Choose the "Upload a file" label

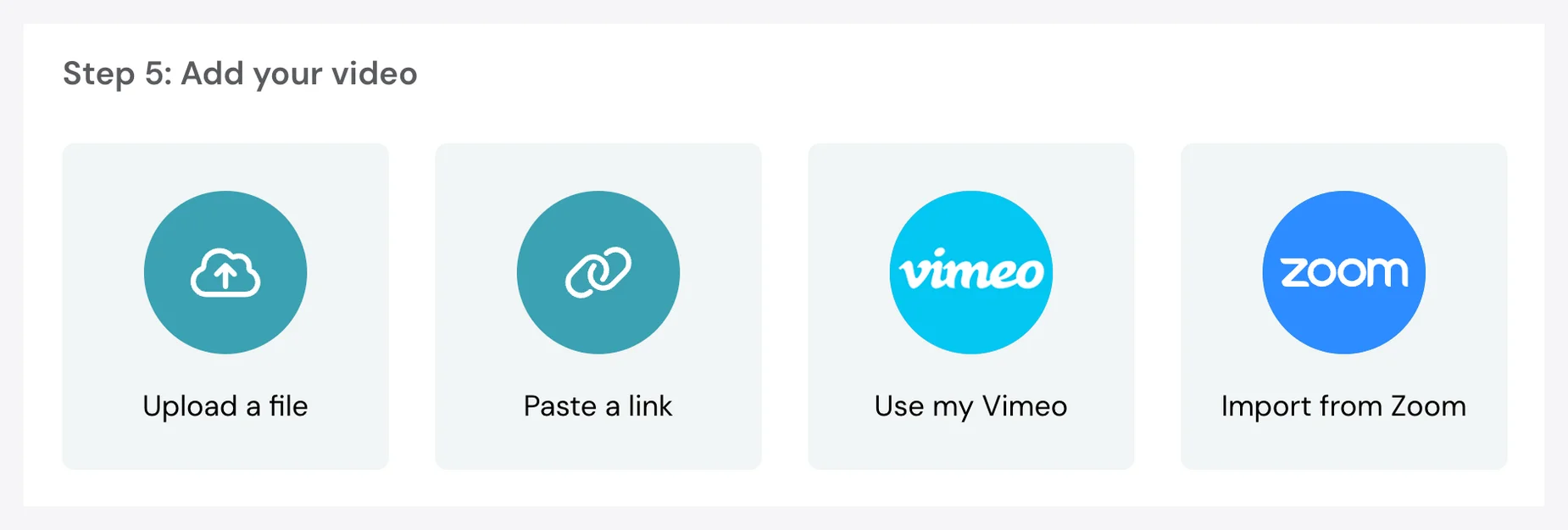(x=225, y=406)
